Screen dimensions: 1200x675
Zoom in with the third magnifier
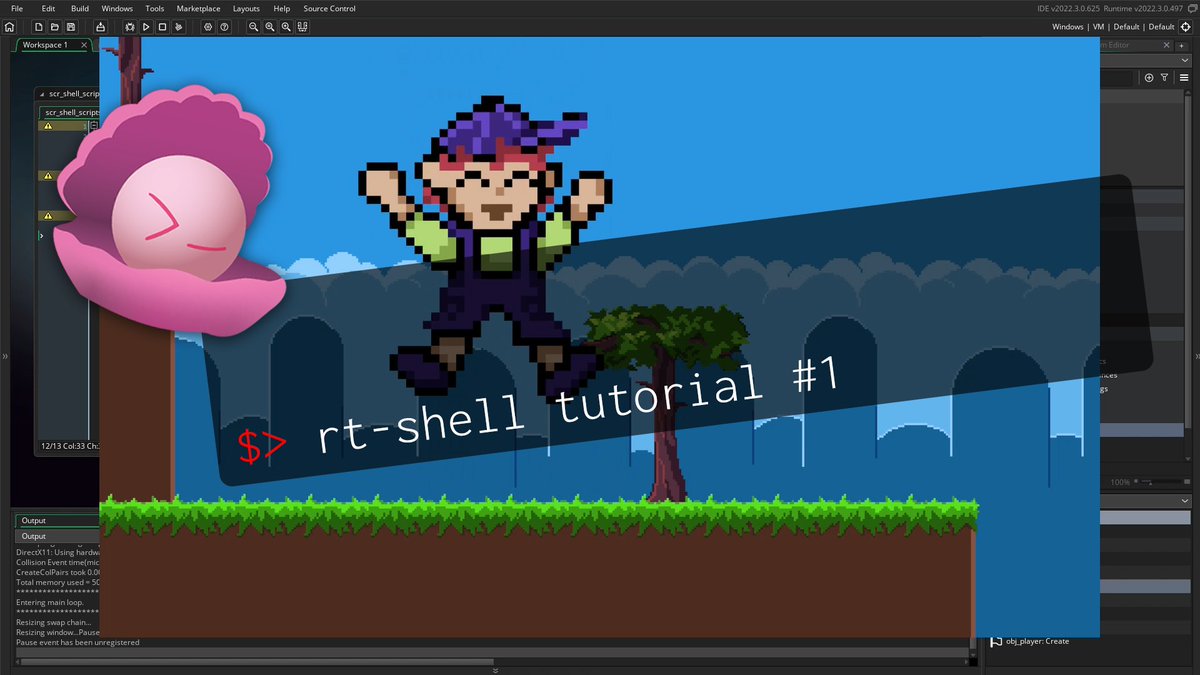(286, 27)
